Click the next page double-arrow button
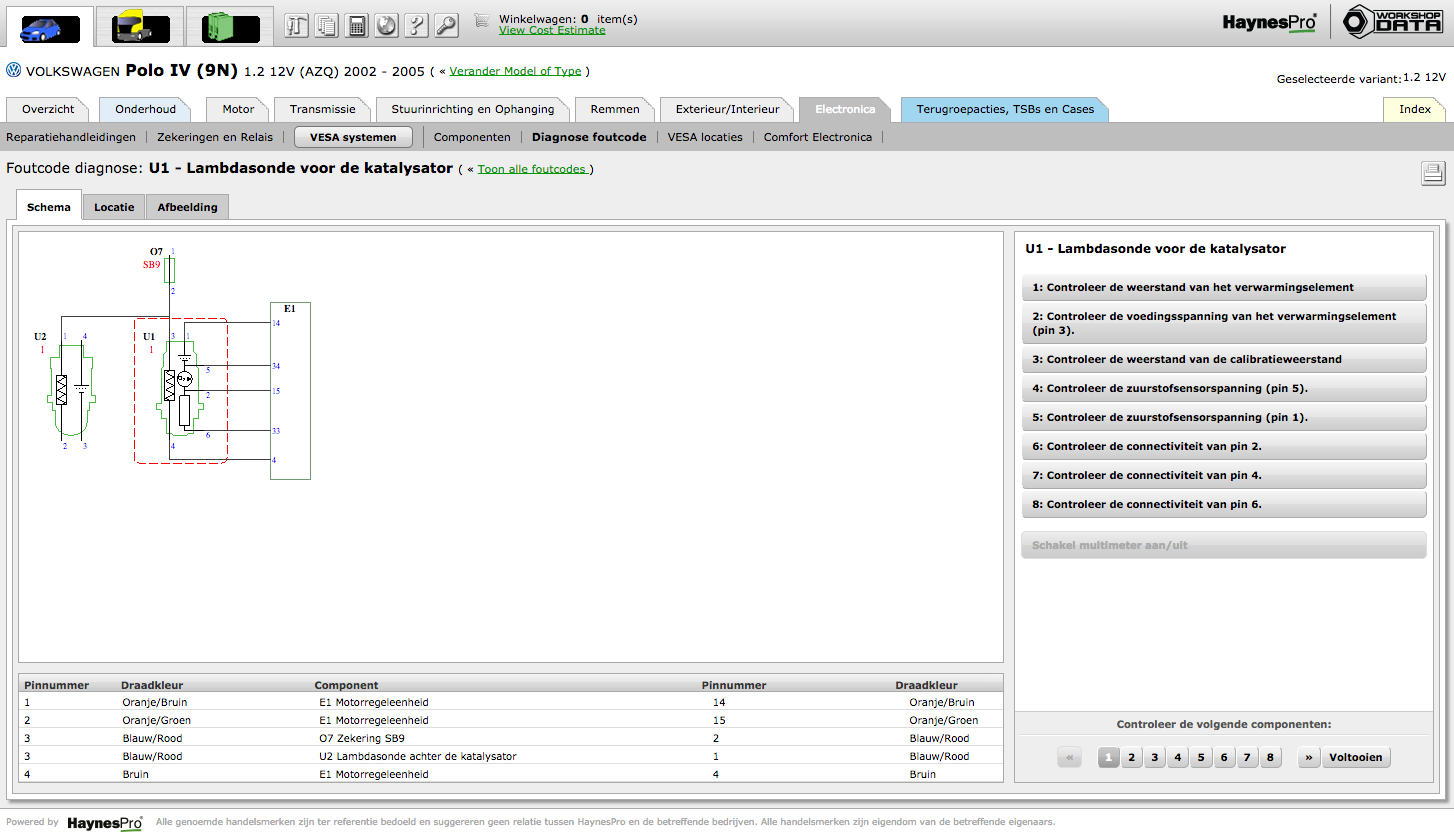The height and width of the screenshot is (833, 1454). coord(1308,758)
